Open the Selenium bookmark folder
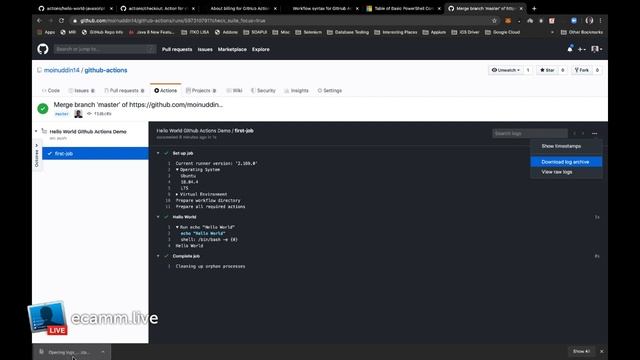This screenshot has width=640, height=360. (308, 32)
